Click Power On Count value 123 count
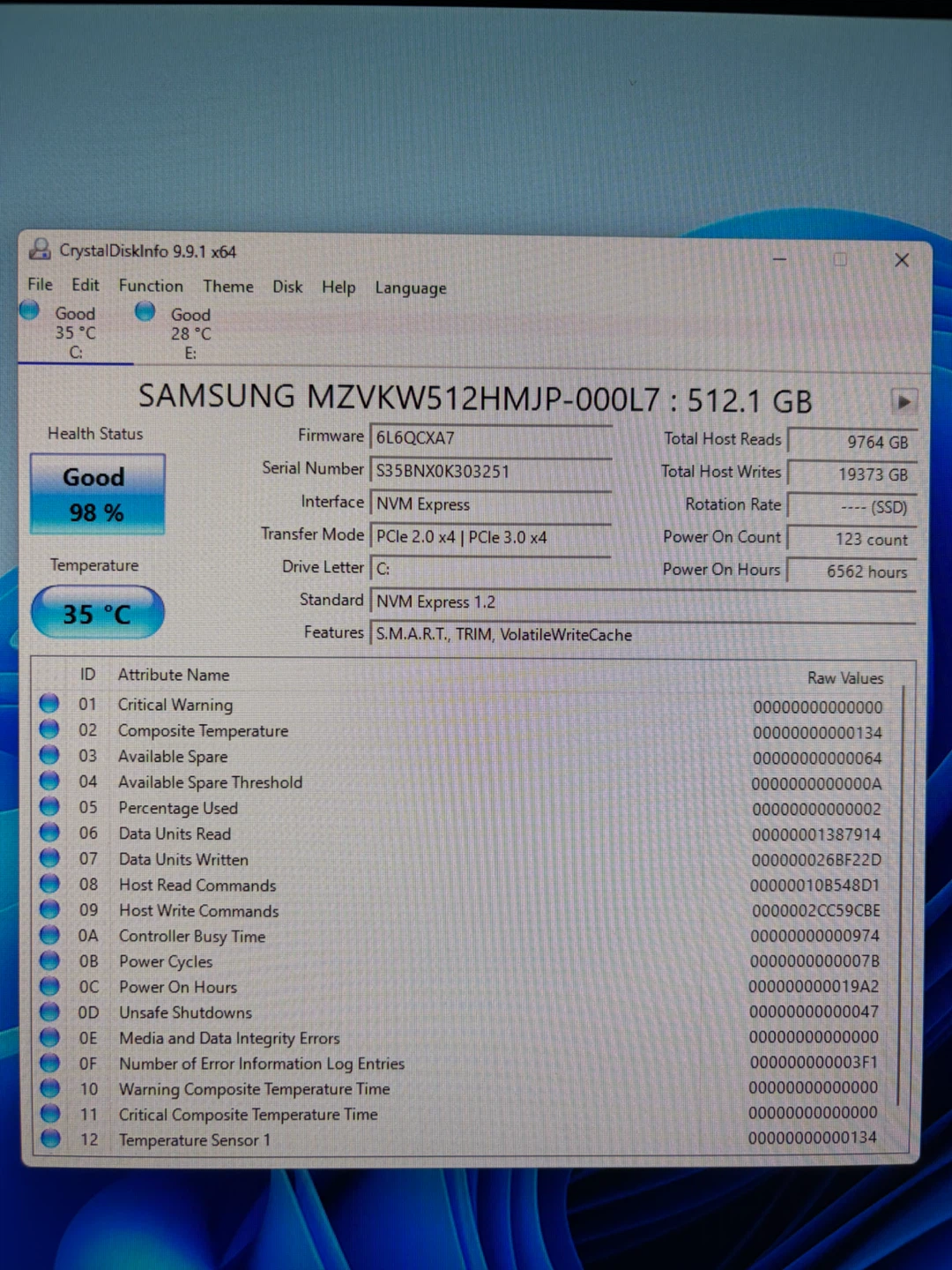952x1270 pixels. pos(852,539)
